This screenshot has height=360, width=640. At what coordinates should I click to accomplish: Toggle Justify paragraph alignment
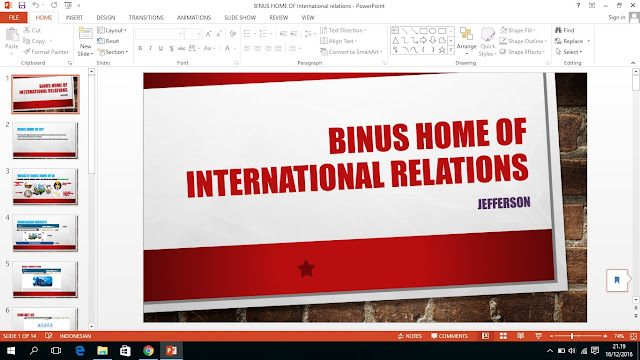pyautogui.click(x=278, y=48)
